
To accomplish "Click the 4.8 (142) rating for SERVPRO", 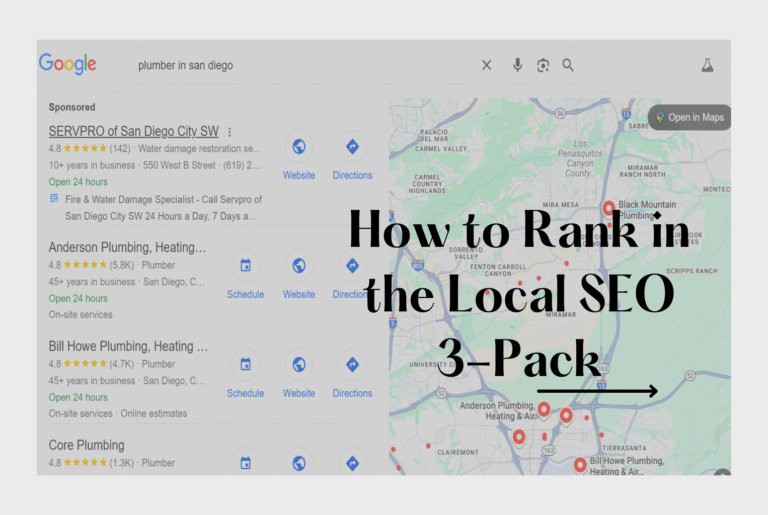I will (90, 148).
